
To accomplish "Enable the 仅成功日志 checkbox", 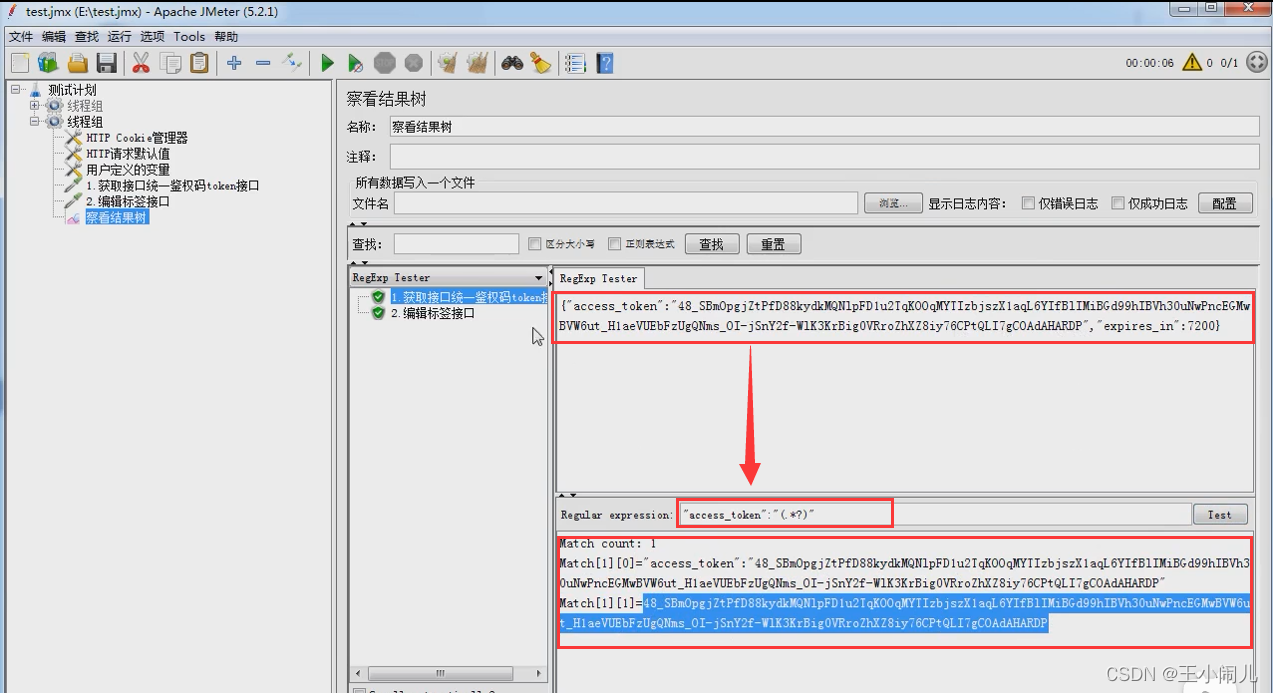I will [x=1118, y=203].
